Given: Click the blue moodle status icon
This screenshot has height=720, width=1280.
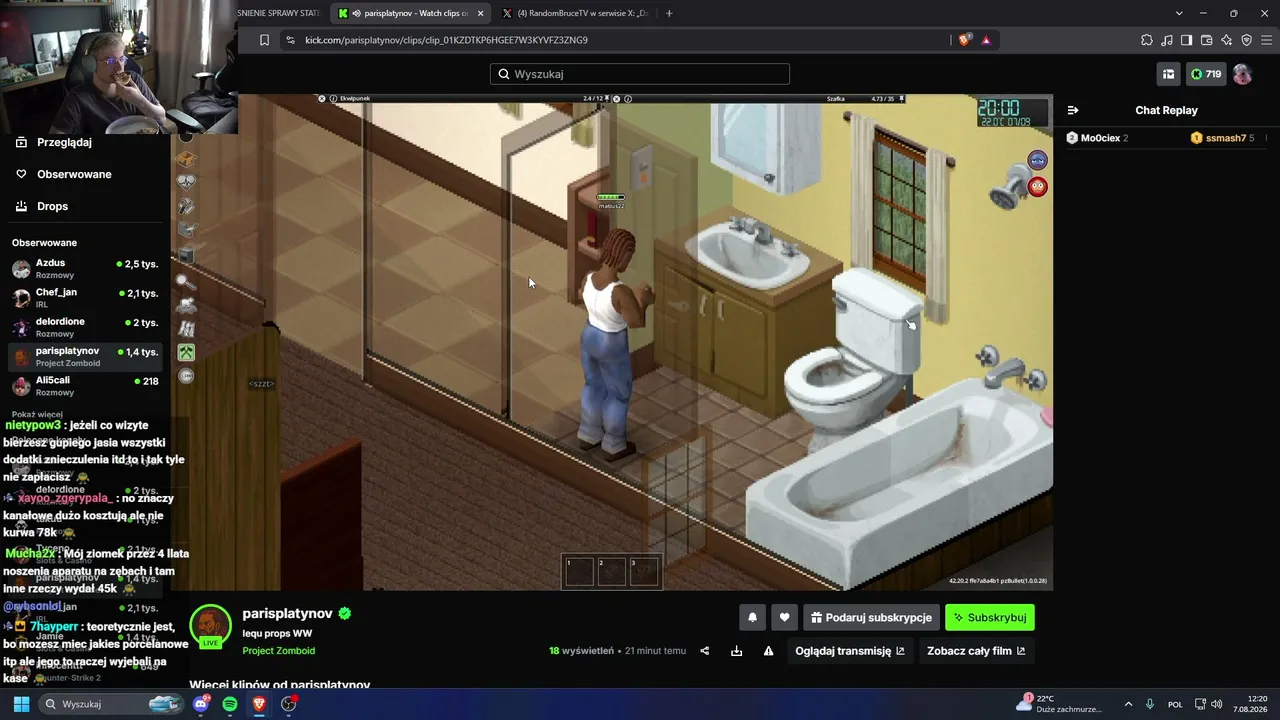Looking at the screenshot, I should (1038, 161).
